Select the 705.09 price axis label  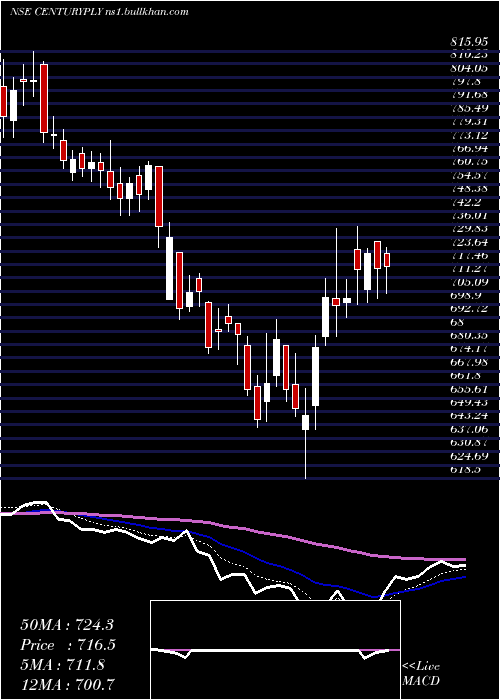click(x=469, y=282)
